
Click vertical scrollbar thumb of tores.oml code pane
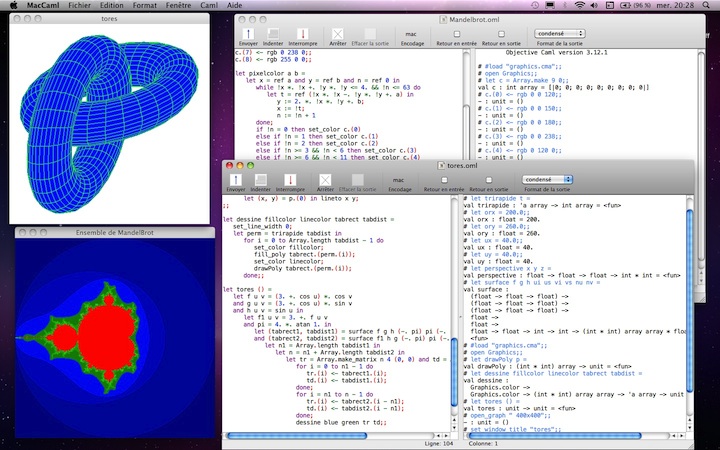pos(454,372)
